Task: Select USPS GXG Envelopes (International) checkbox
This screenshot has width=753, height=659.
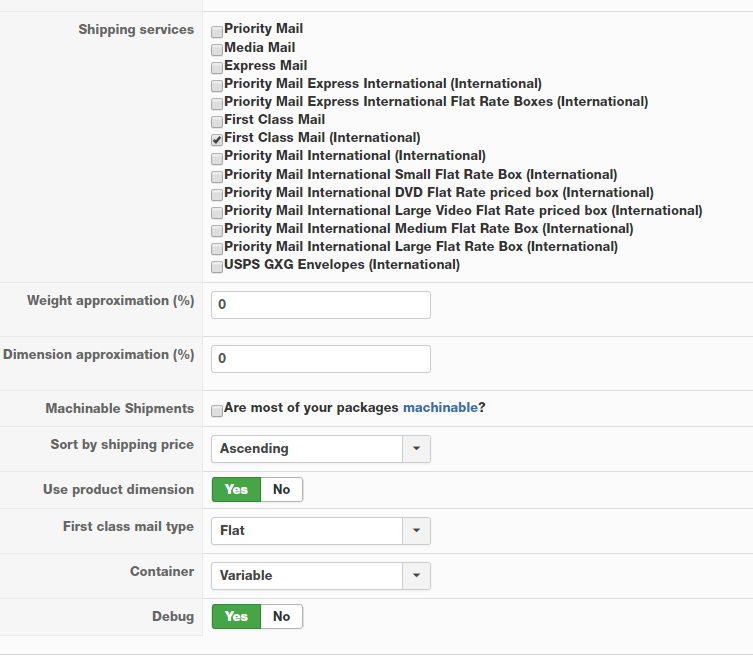Action: (x=217, y=267)
